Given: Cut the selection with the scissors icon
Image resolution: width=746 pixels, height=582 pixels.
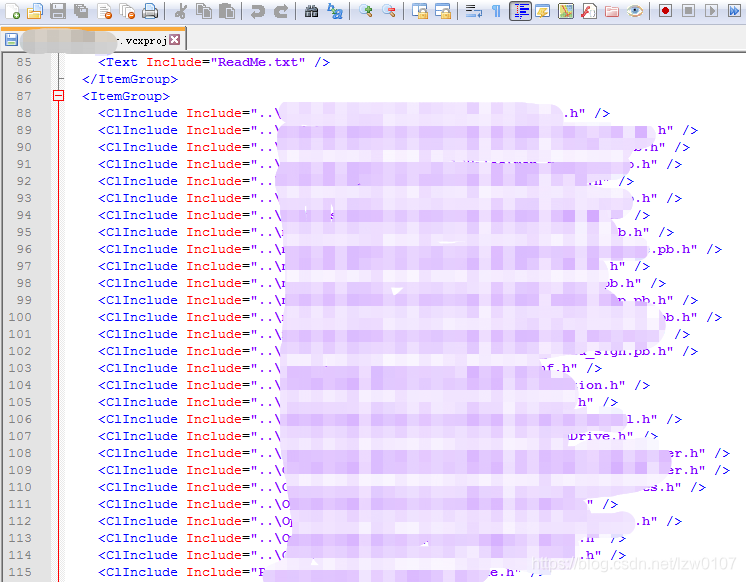Looking at the screenshot, I should point(180,10).
